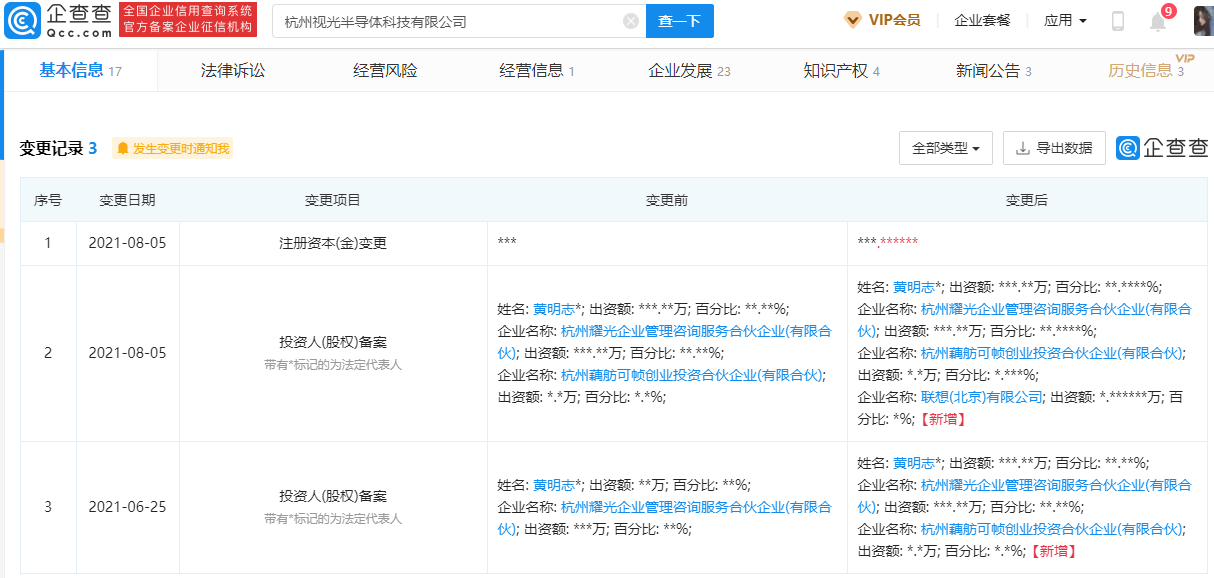
Task: Click the 导出数据 export button
Action: pyautogui.click(x=1054, y=148)
